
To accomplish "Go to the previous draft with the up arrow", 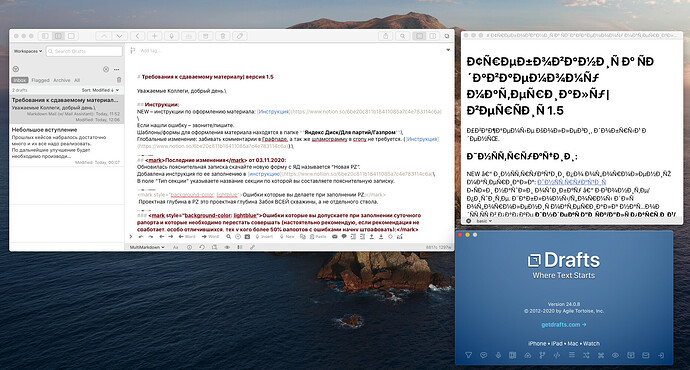I will [103, 36].
